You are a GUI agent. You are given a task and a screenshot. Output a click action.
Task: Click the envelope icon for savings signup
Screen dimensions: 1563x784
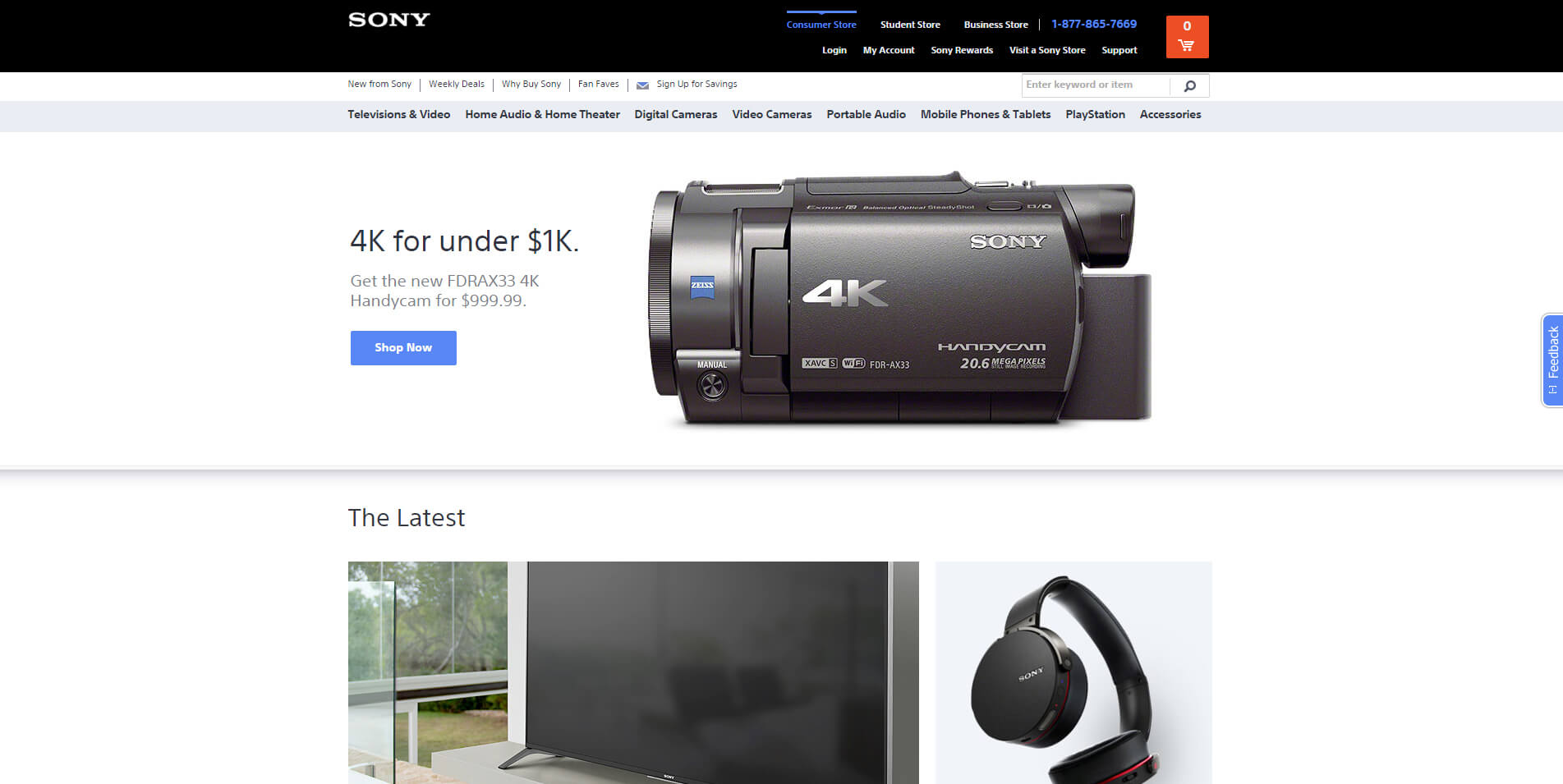(642, 85)
